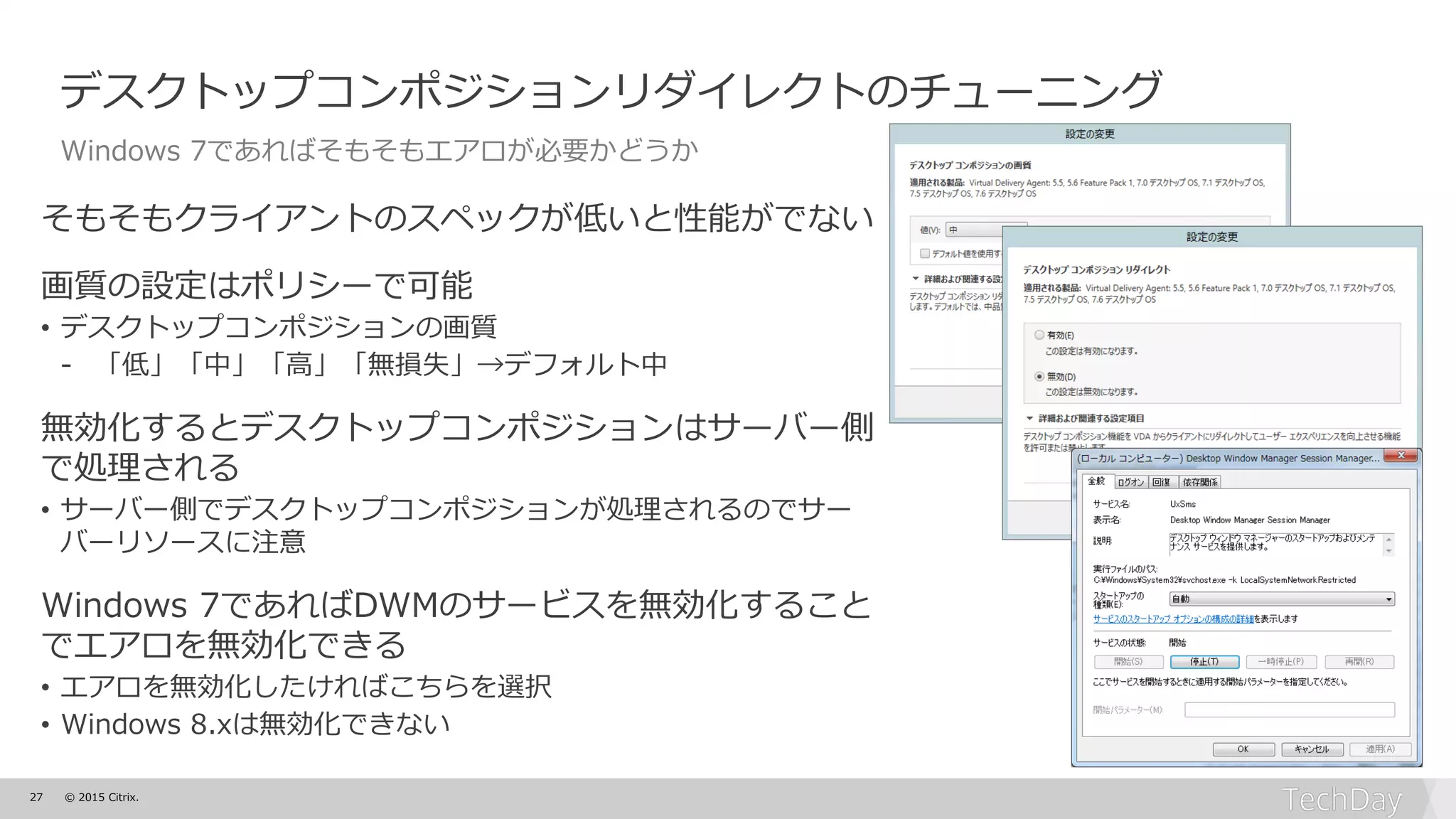Click the svchost.exe executable path text
The width and height of the screenshot is (1456, 819).
point(1224,580)
